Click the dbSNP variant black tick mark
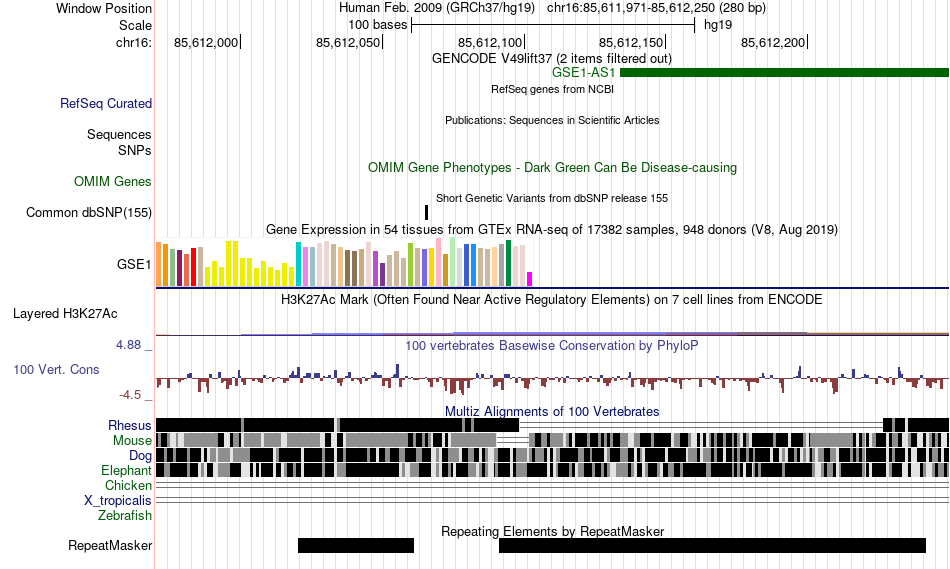This screenshot has height=569, width=950. point(427,212)
